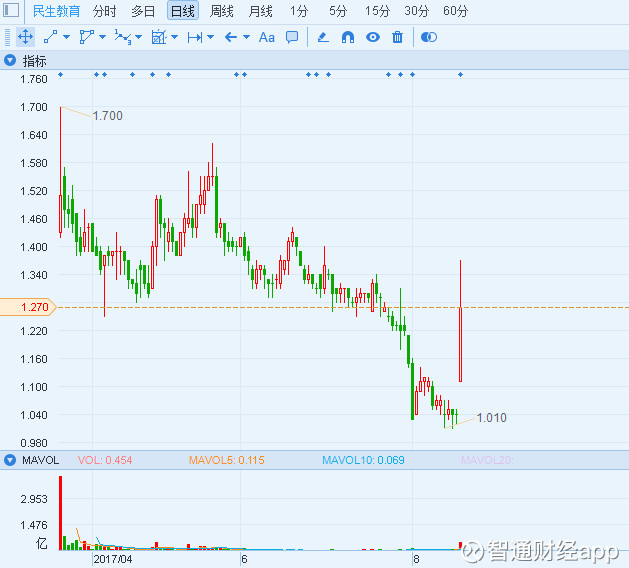The height and width of the screenshot is (568, 629).
Task: Toggle drawings visibility eye icon
Action: [373, 37]
